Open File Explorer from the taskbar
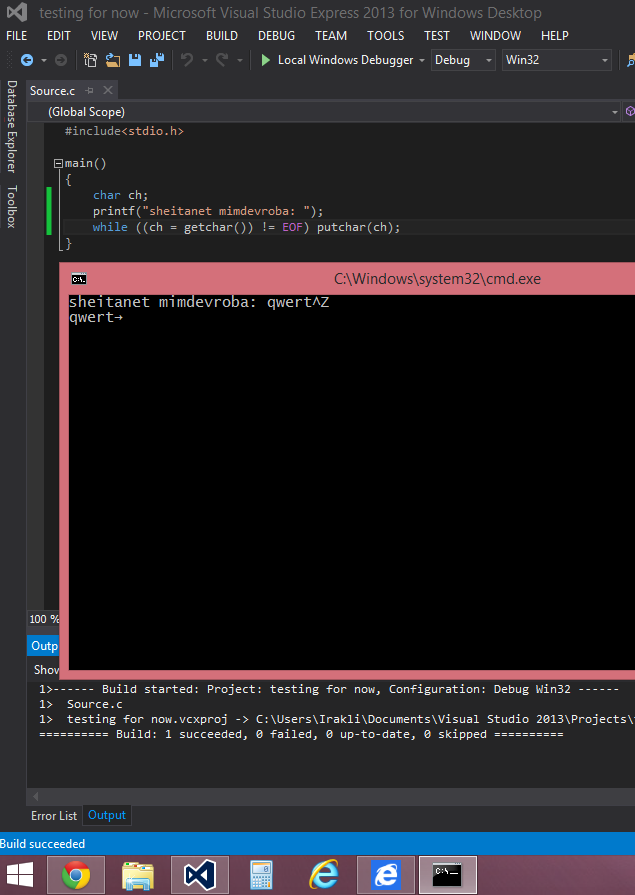 138,875
